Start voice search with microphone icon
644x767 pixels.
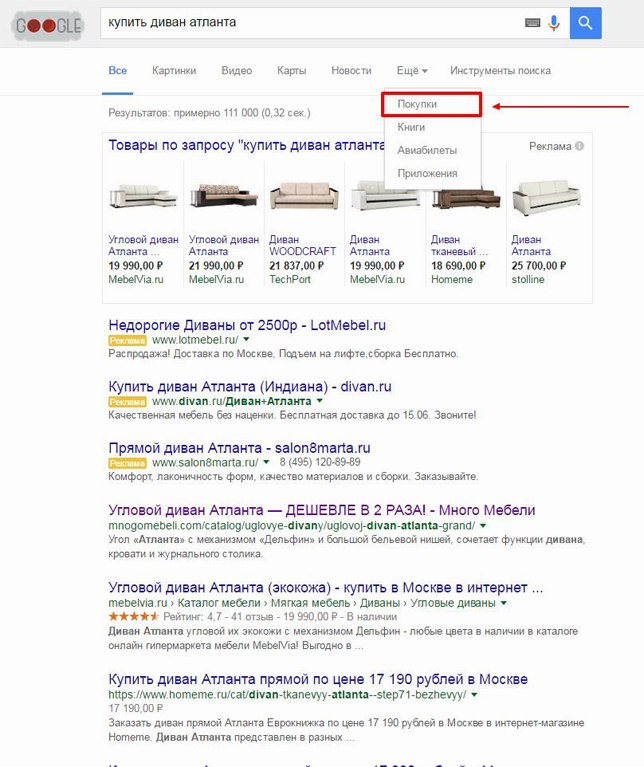coord(554,23)
